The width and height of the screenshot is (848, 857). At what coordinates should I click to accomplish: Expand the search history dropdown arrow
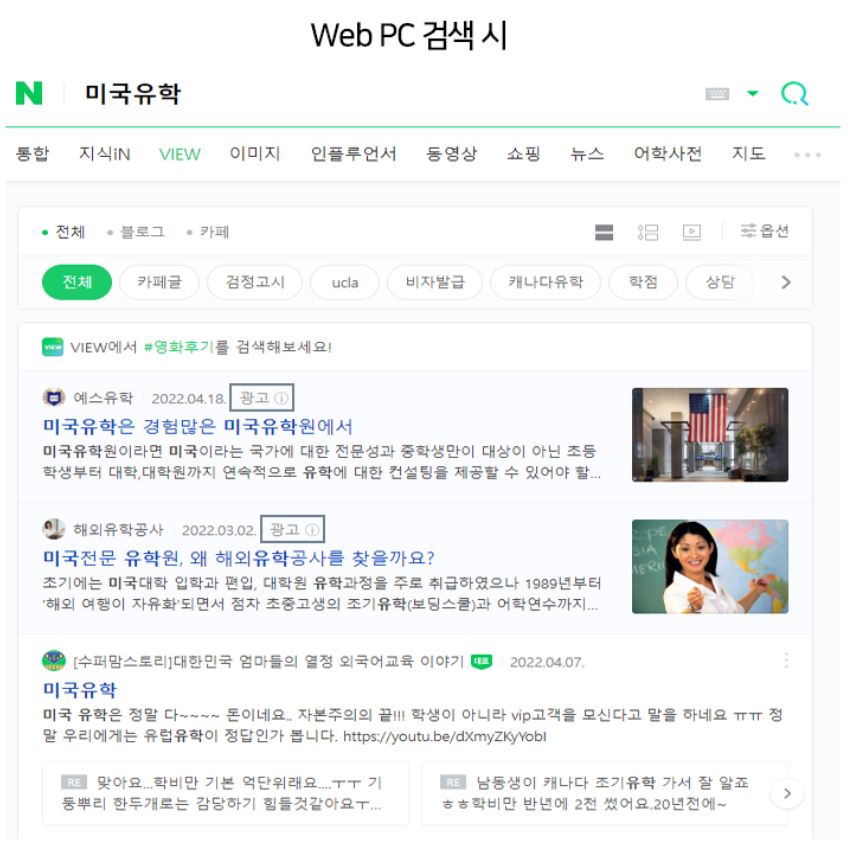753,93
